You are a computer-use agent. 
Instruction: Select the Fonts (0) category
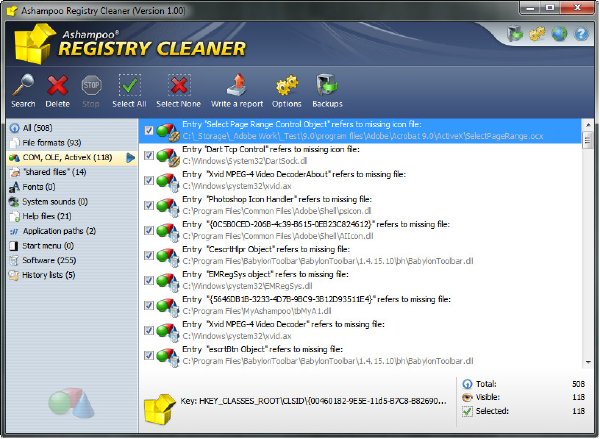pyautogui.click(x=72, y=187)
